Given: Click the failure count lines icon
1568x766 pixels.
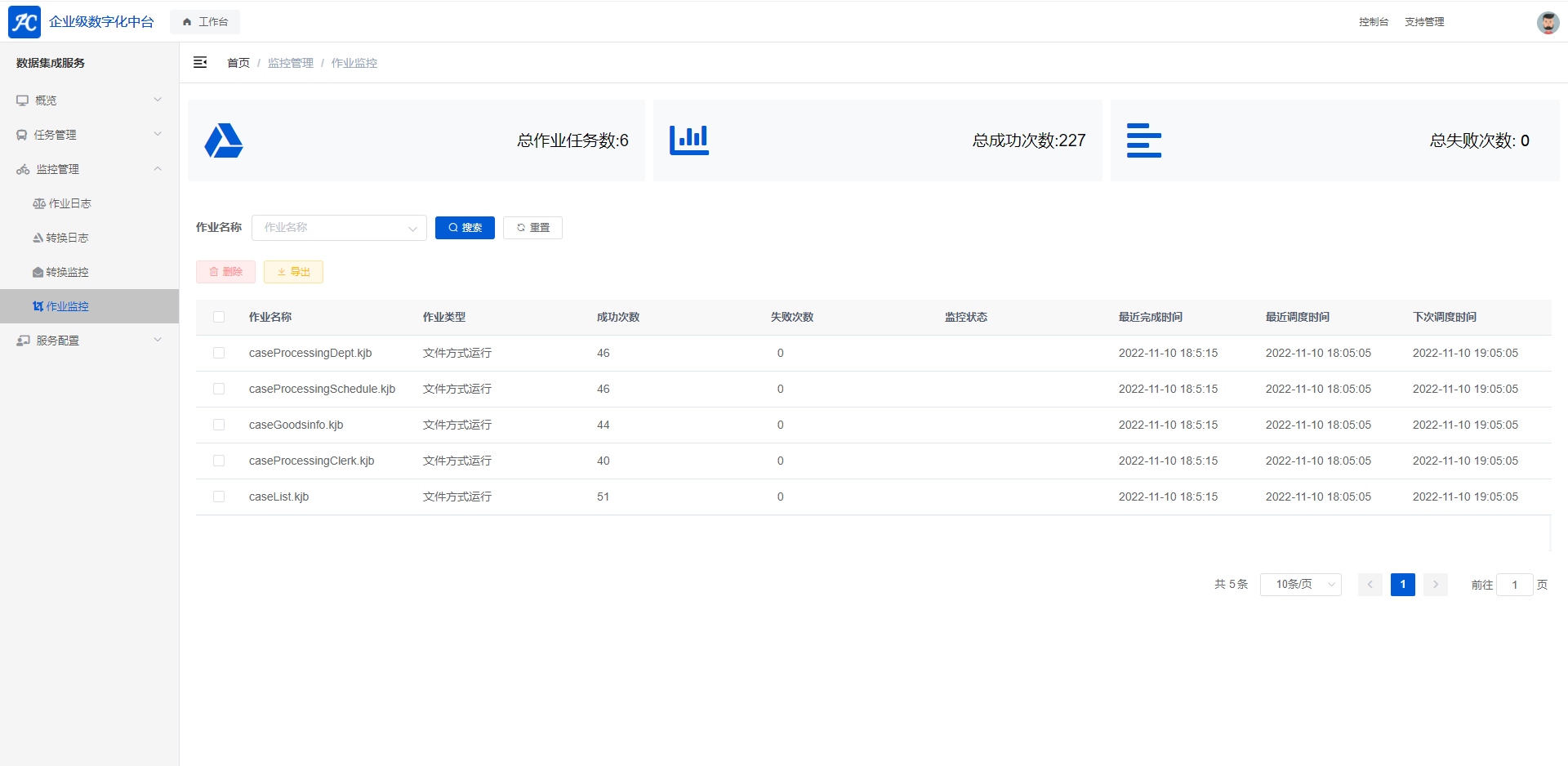Looking at the screenshot, I should (1143, 140).
